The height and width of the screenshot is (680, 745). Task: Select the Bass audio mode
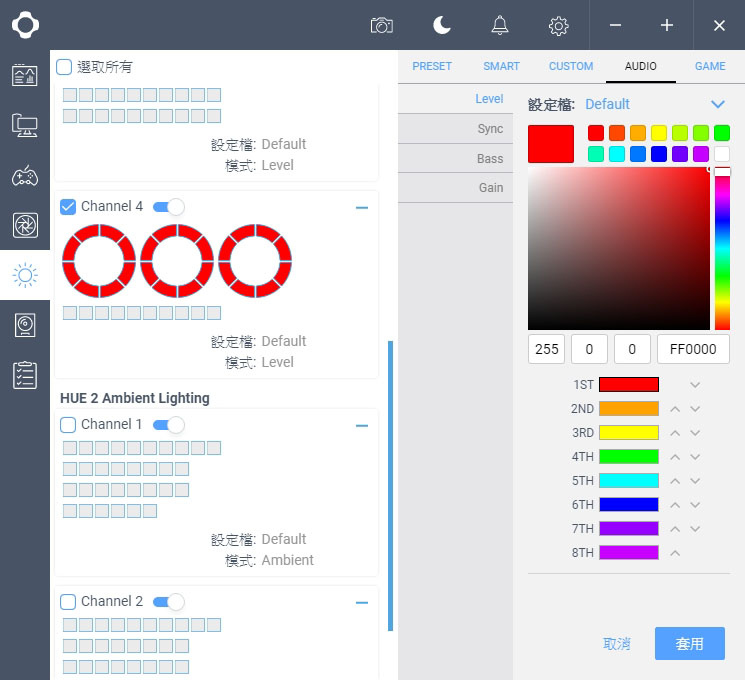click(456, 158)
